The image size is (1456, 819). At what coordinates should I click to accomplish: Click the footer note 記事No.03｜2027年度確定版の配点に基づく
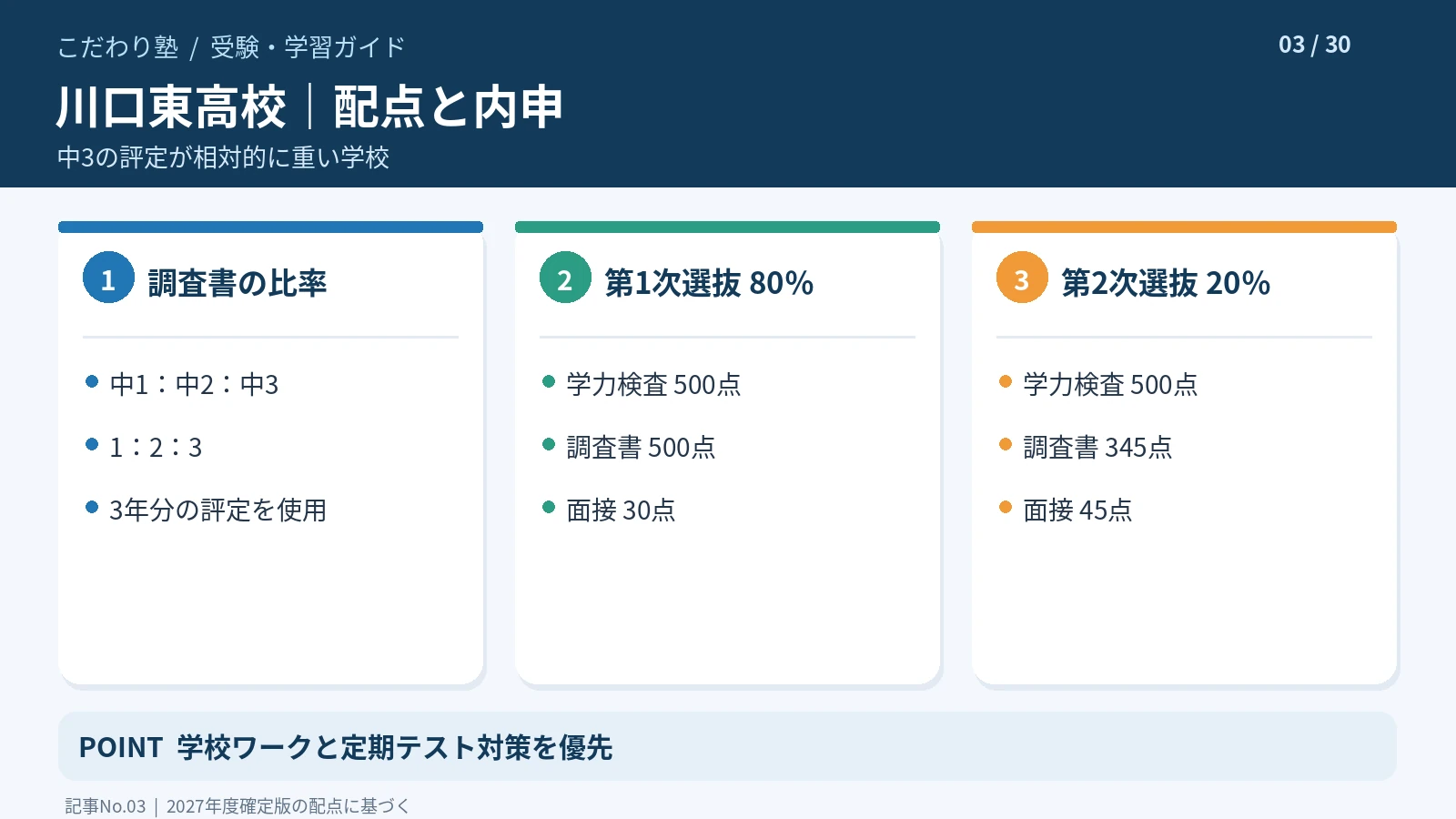[x=237, y=806]
